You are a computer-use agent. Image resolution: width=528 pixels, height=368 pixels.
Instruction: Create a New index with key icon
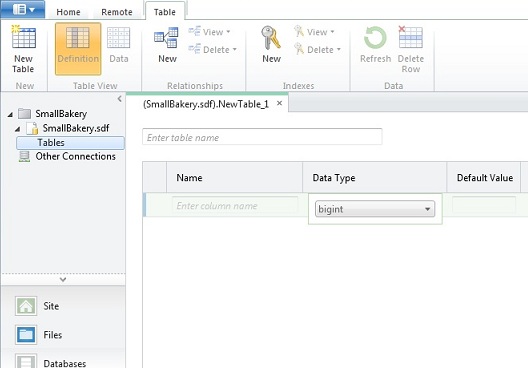point(271,45)
